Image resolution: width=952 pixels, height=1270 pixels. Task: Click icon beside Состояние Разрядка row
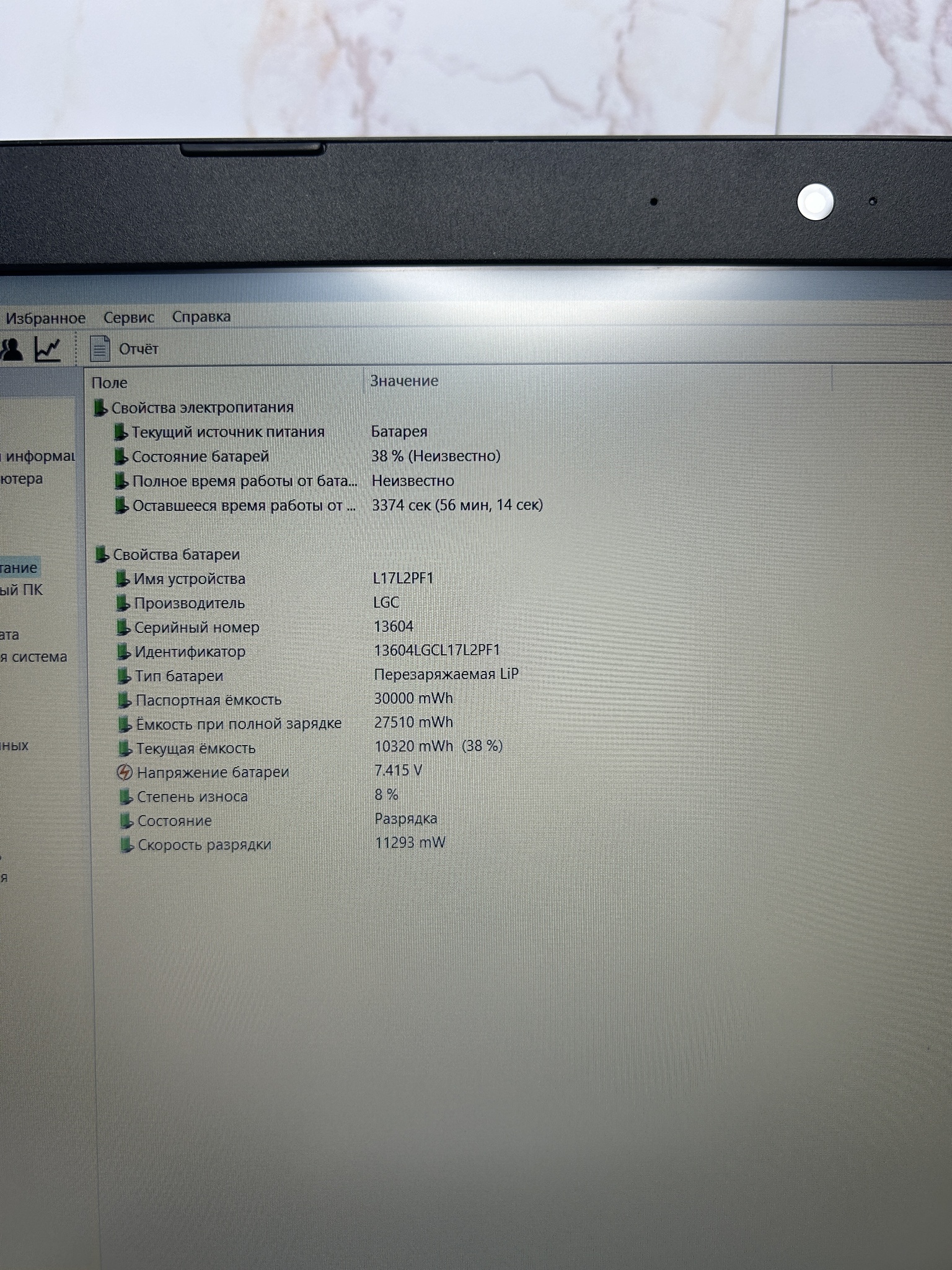127,821
